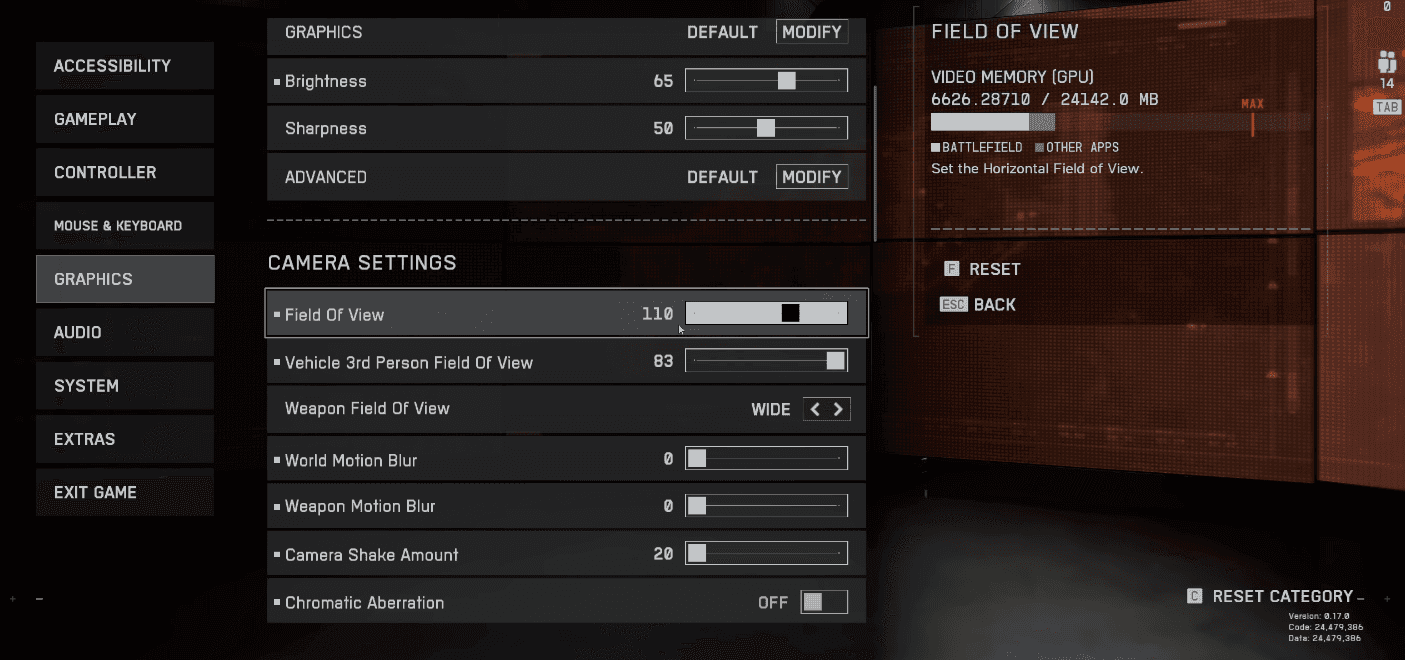The height and width of the screenshot is (660, 1405).
Task: Adjust the Brightness slider
Action: pyautogui.click(x=766, y=81)
